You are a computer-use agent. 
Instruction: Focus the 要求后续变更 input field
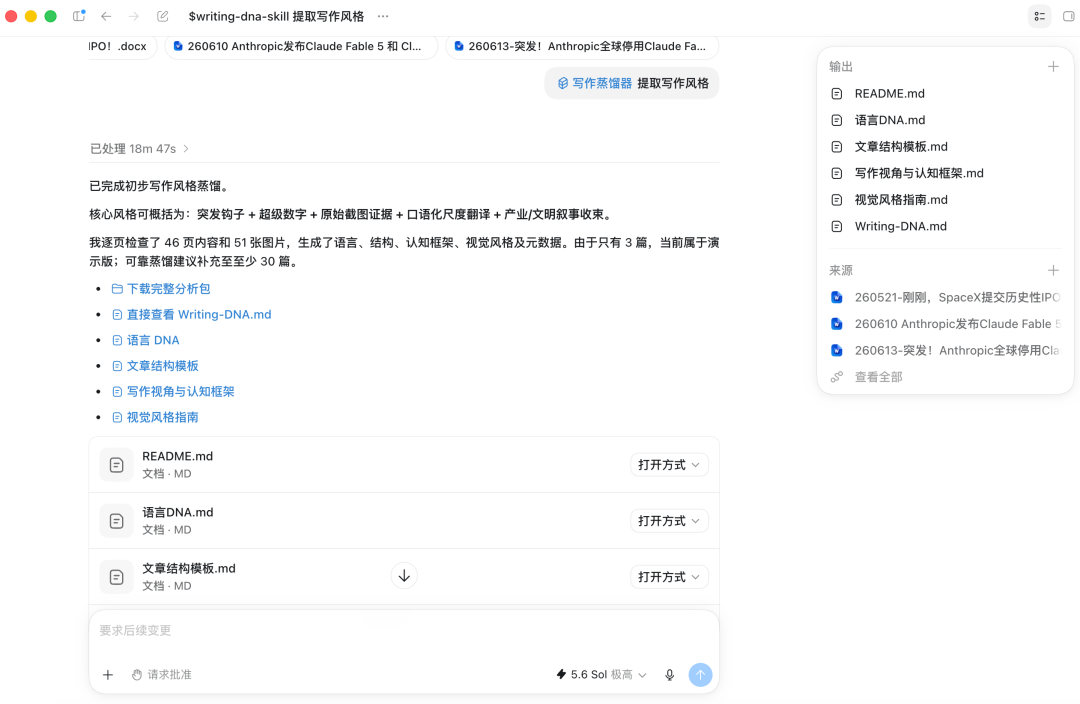[404, 631]
